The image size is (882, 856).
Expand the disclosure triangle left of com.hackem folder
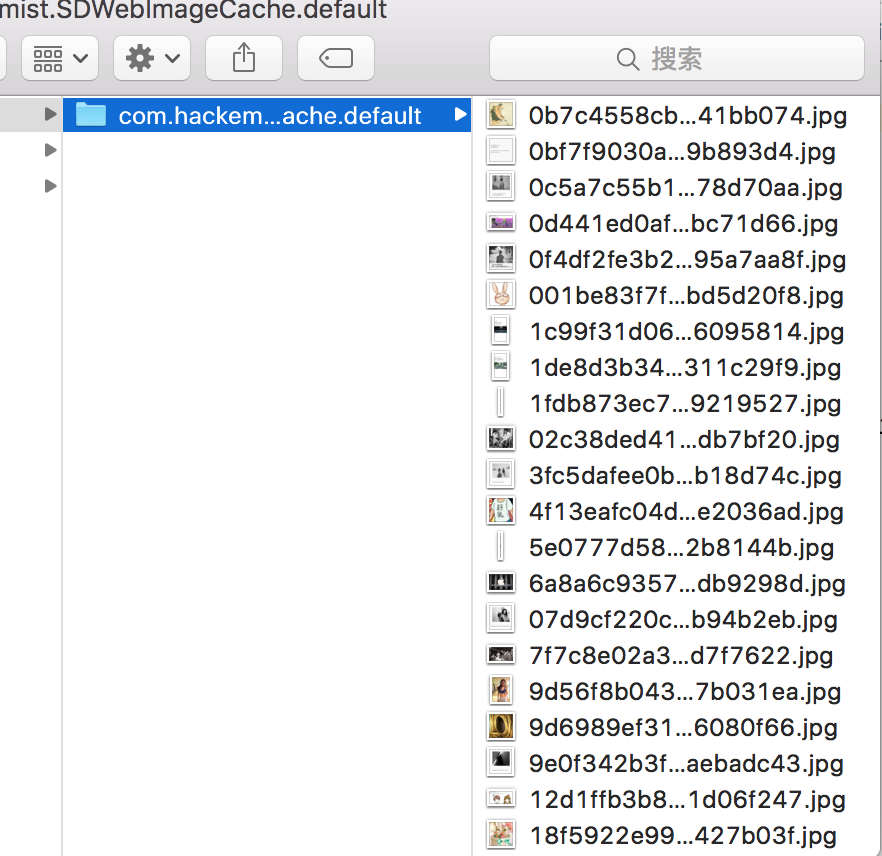50,114
